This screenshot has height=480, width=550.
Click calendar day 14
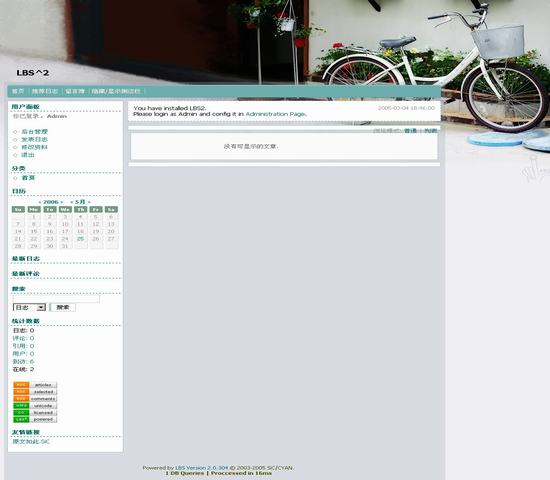18,232
